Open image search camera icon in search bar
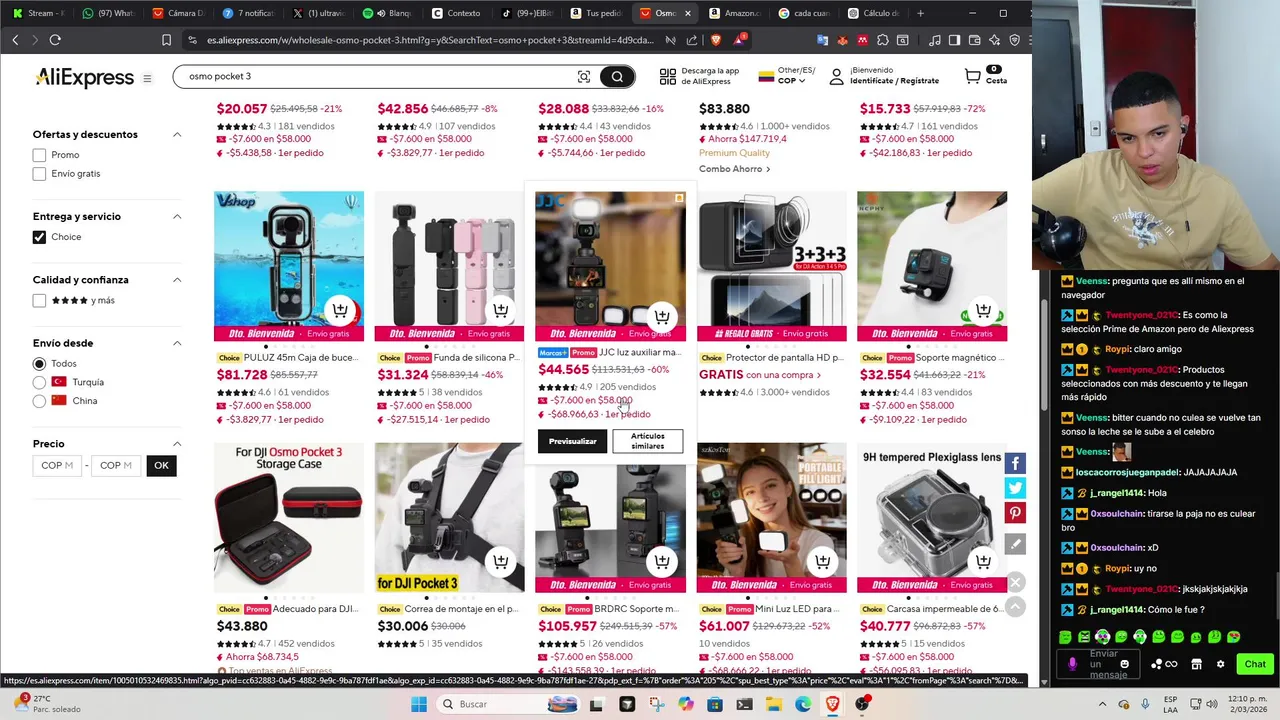Screen dimensions: 1280x720 pos(584,77)
